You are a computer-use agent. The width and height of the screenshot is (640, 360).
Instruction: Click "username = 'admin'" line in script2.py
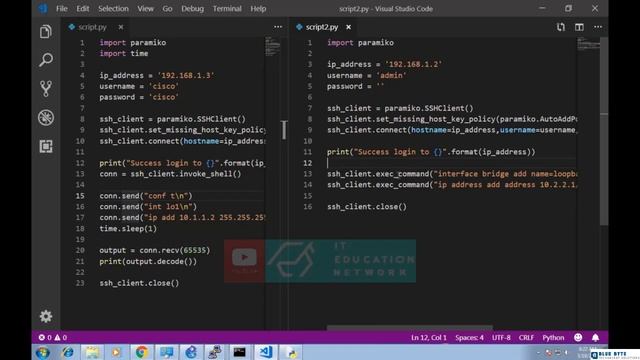pos(366,76)
